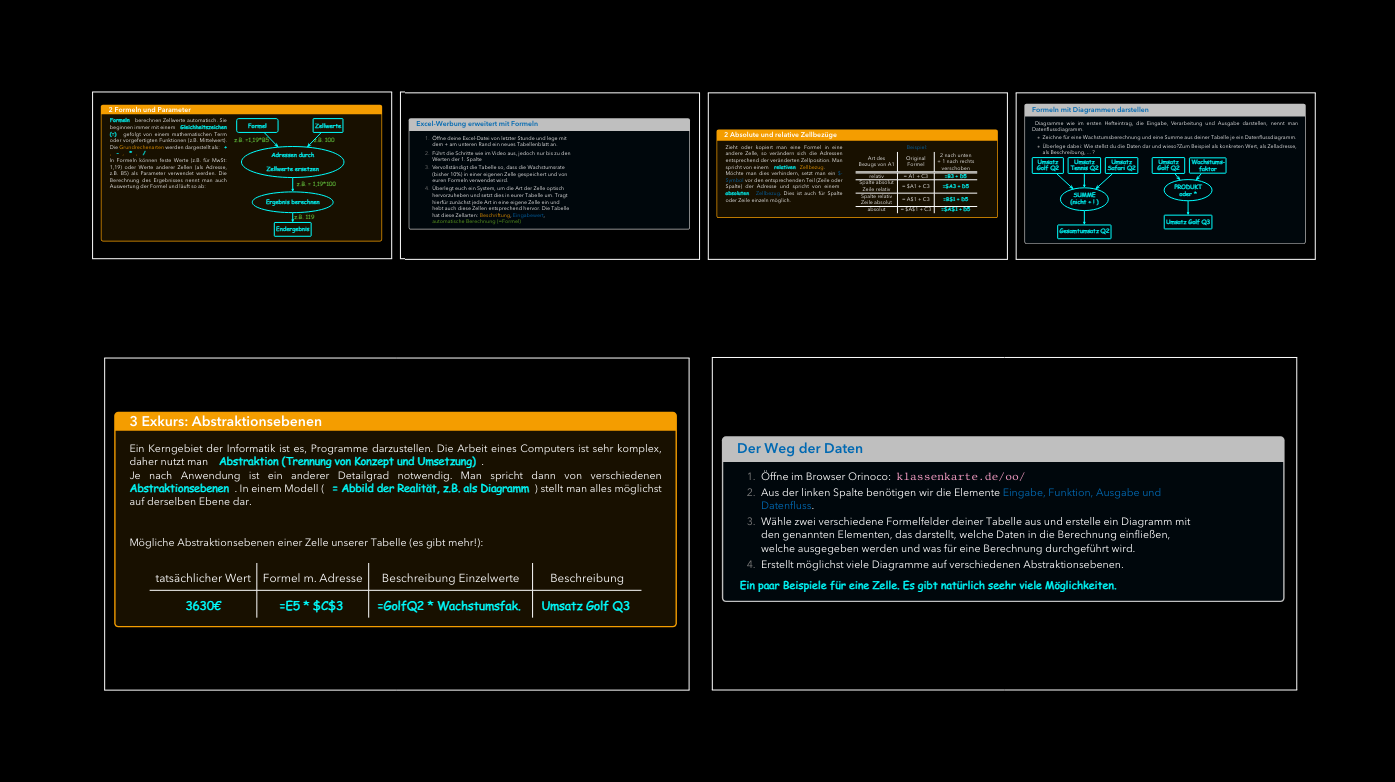1395x782 pixels.
Task: Click the 'Umsatz Safari Q2' box
Action: [1122, 165]
